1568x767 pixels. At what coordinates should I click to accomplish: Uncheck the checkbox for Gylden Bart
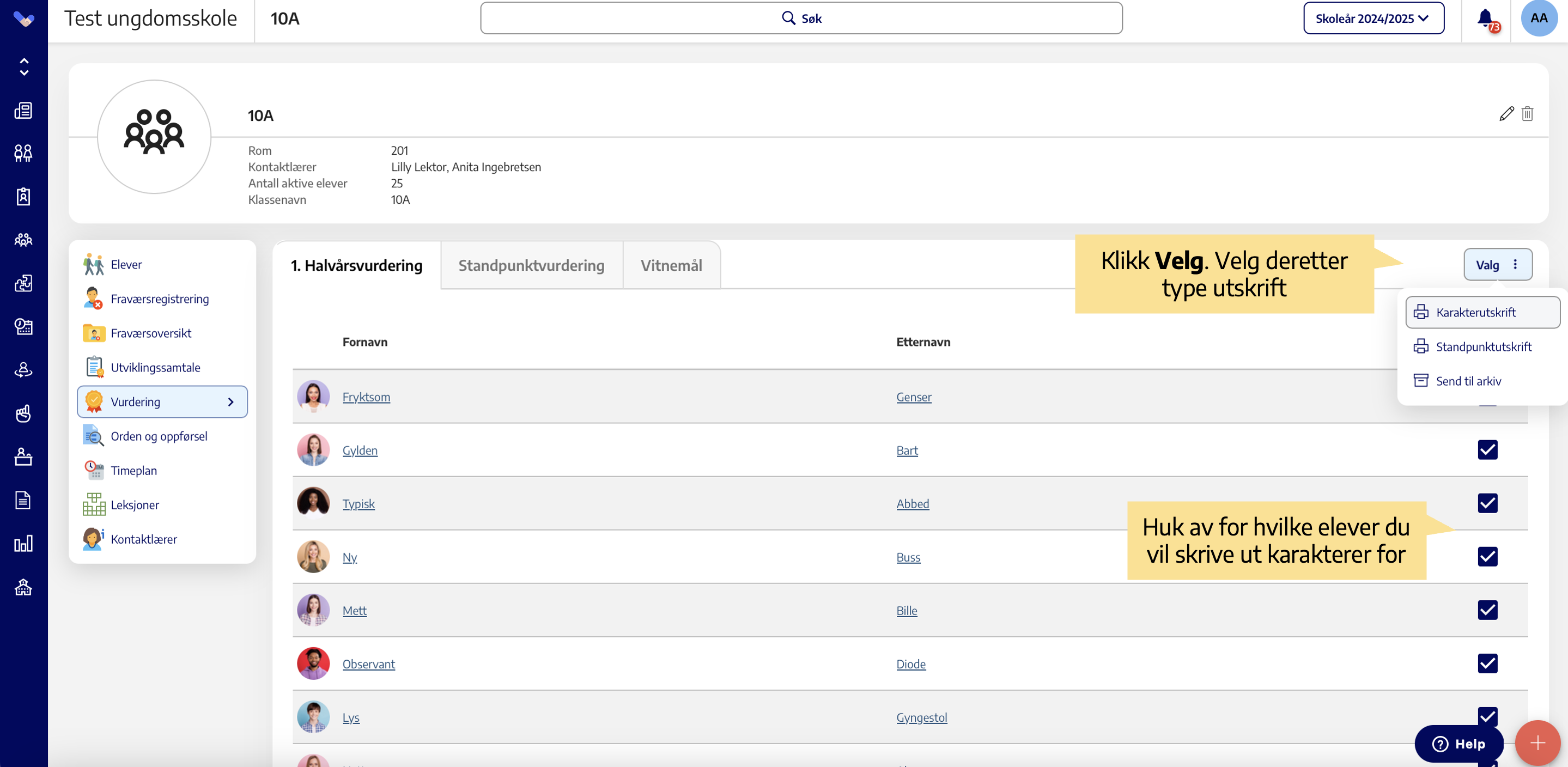(1487, 450)
